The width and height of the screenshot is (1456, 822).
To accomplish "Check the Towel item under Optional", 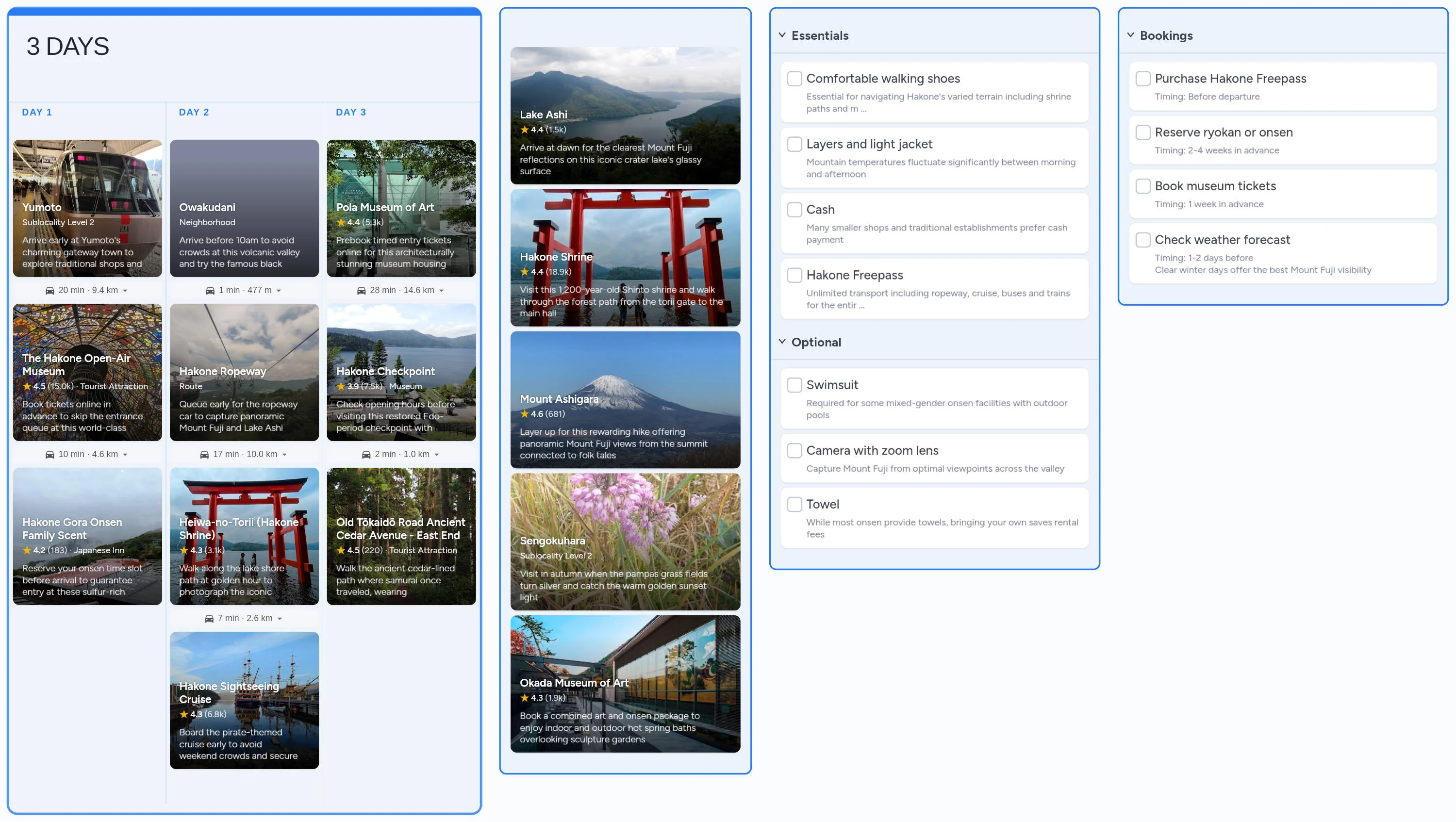I will (x=794, y=503).
